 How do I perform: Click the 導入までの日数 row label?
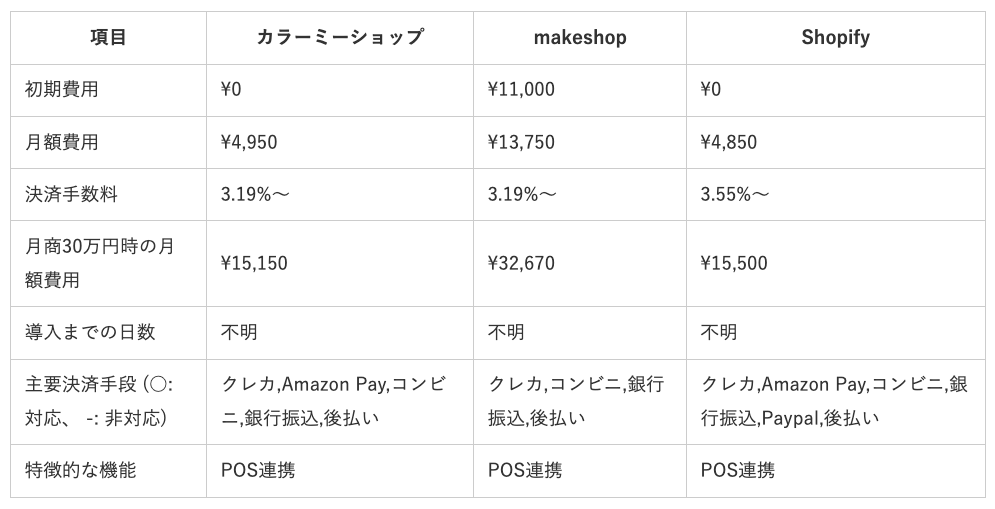coord(90,332)
